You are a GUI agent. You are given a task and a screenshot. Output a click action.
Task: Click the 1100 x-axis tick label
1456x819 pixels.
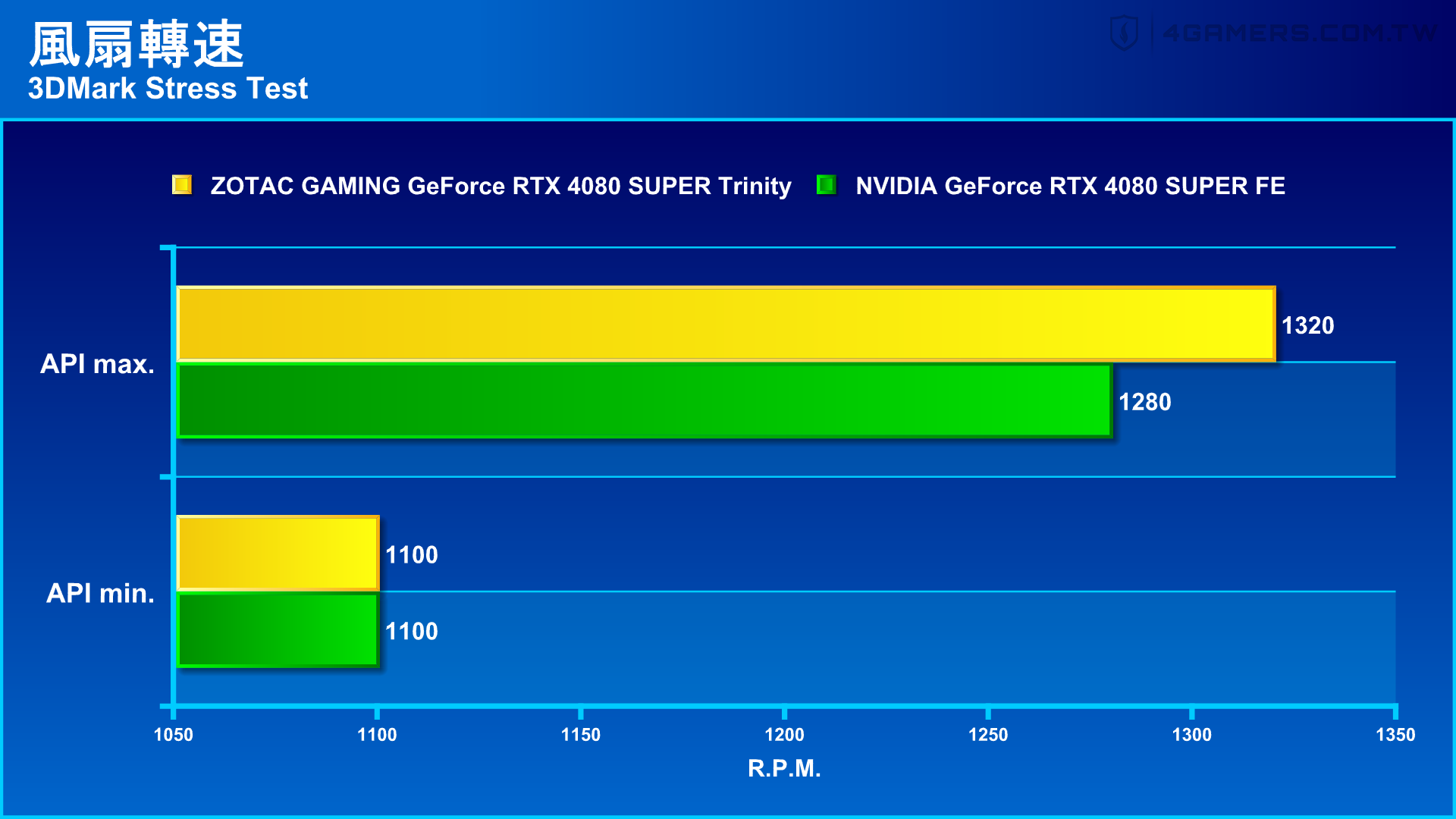pyautogui.click(x=377, y=735)
